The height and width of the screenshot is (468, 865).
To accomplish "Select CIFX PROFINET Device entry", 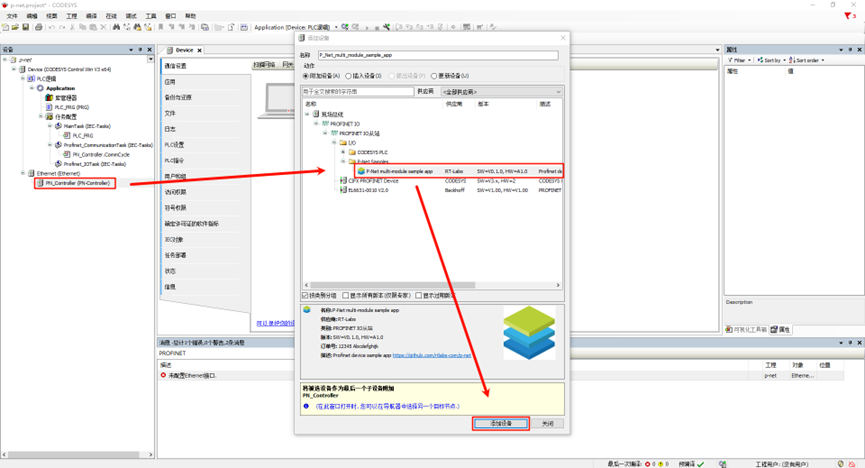I will [x=373, y=180].
